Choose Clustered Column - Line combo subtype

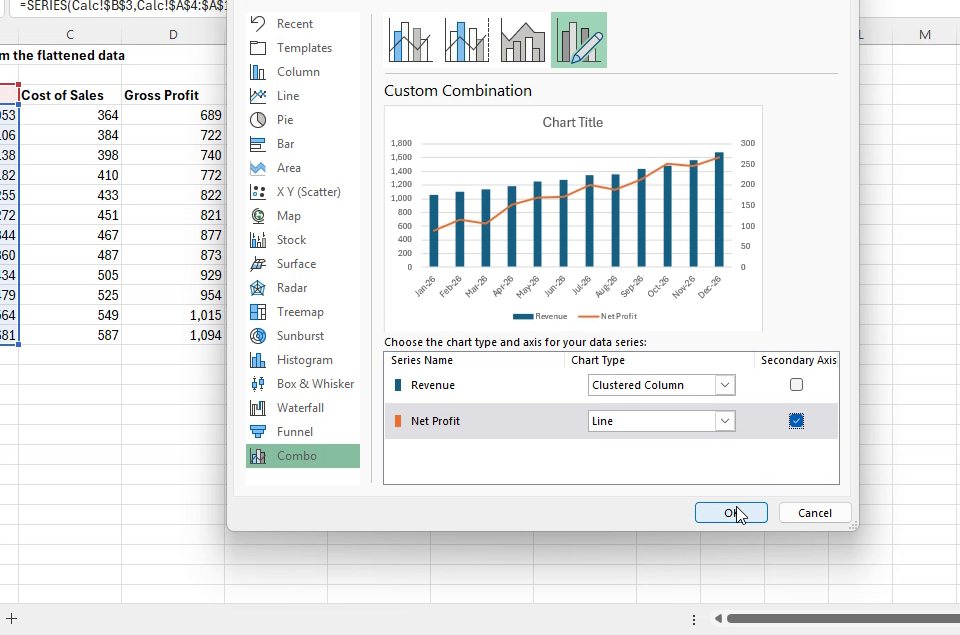pyautogui.click(x=410, y=40)
